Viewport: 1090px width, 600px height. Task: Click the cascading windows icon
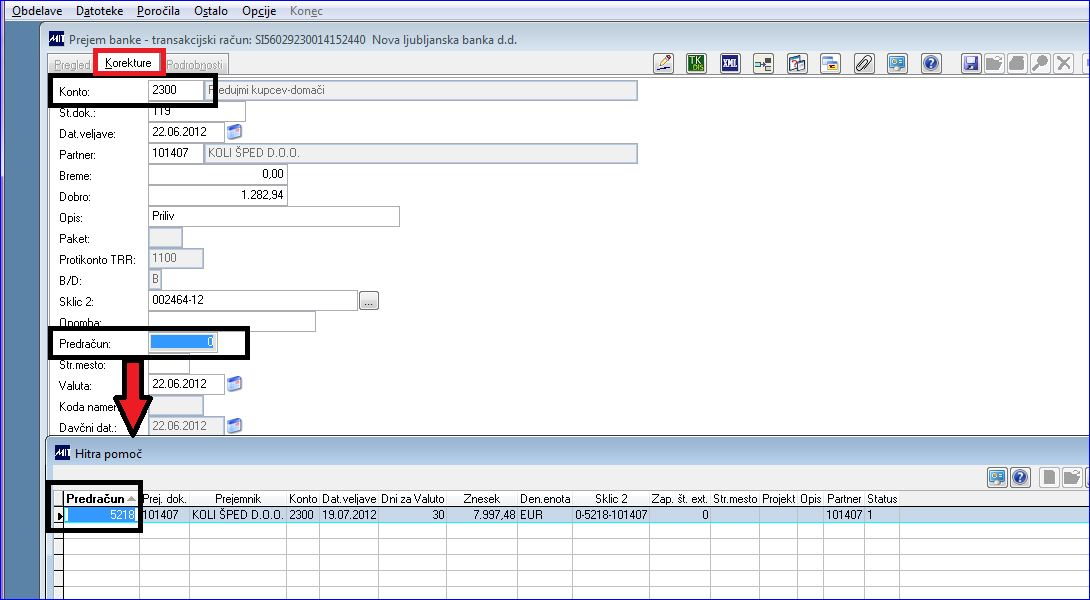pos(830,63)
